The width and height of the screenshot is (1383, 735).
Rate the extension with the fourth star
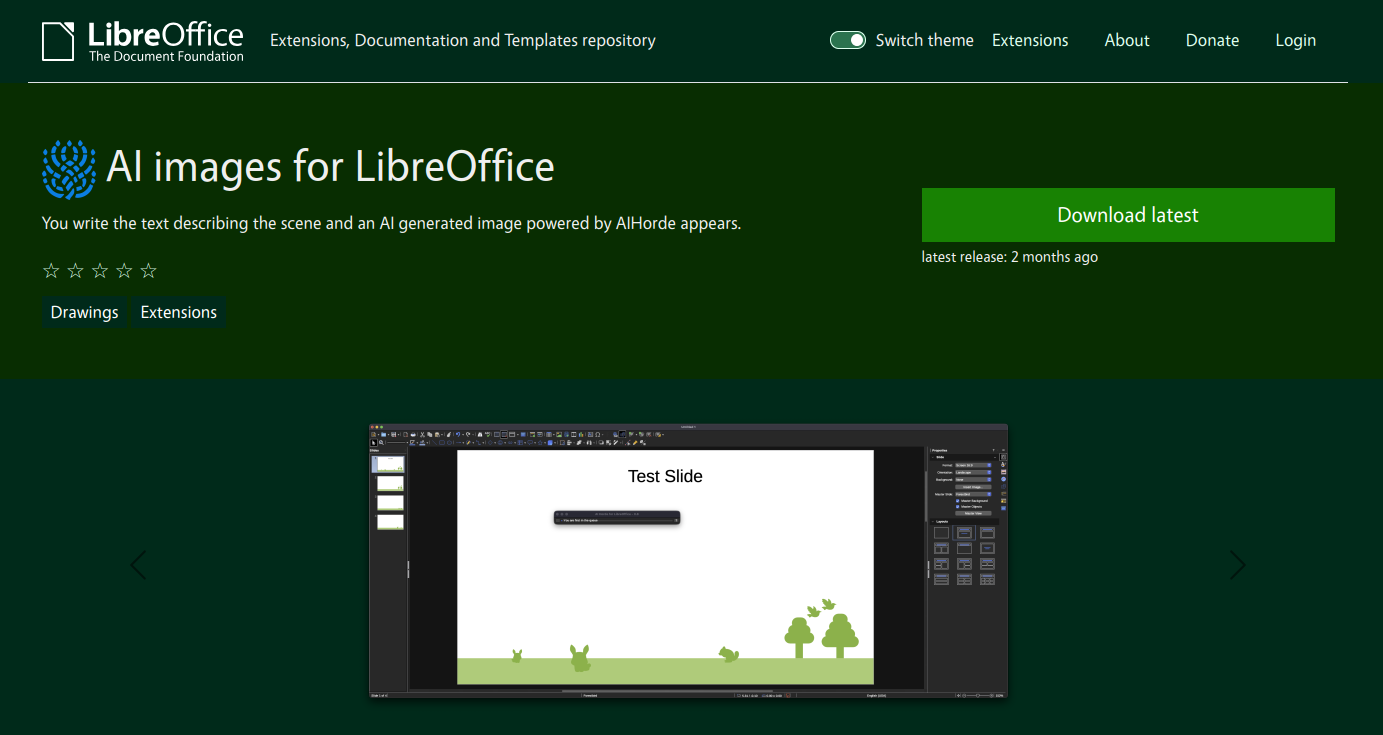124,271
